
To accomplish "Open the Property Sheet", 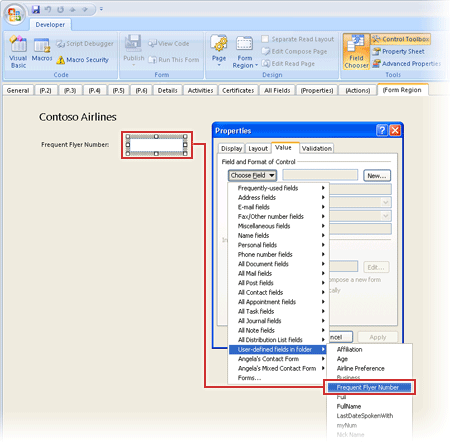I will pos(398,51).
